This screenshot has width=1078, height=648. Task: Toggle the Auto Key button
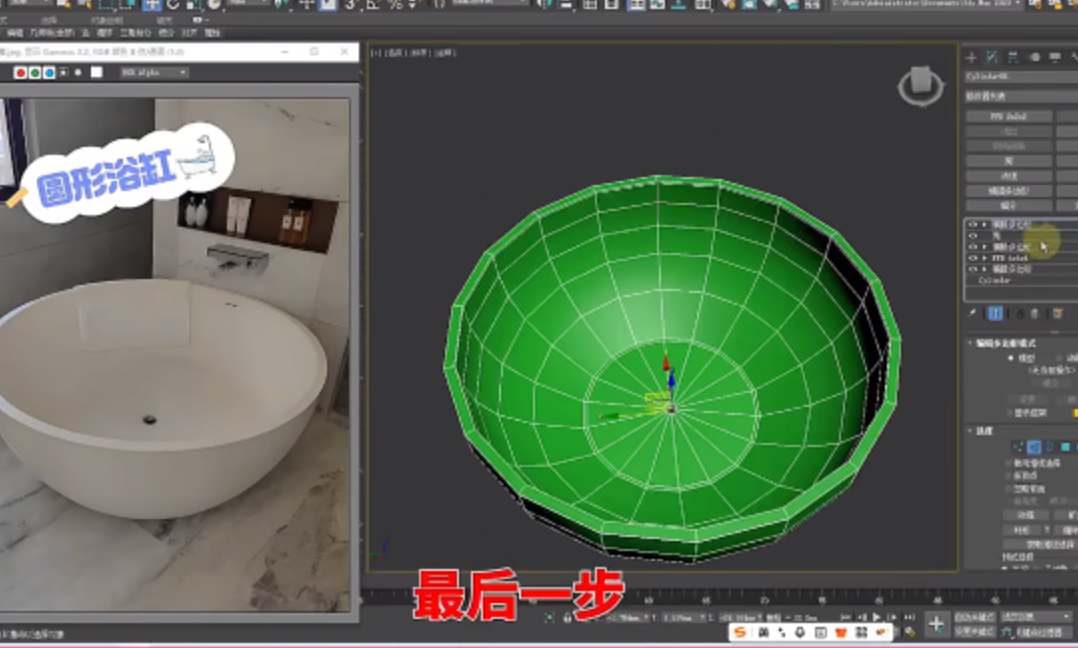pos(974,617)
